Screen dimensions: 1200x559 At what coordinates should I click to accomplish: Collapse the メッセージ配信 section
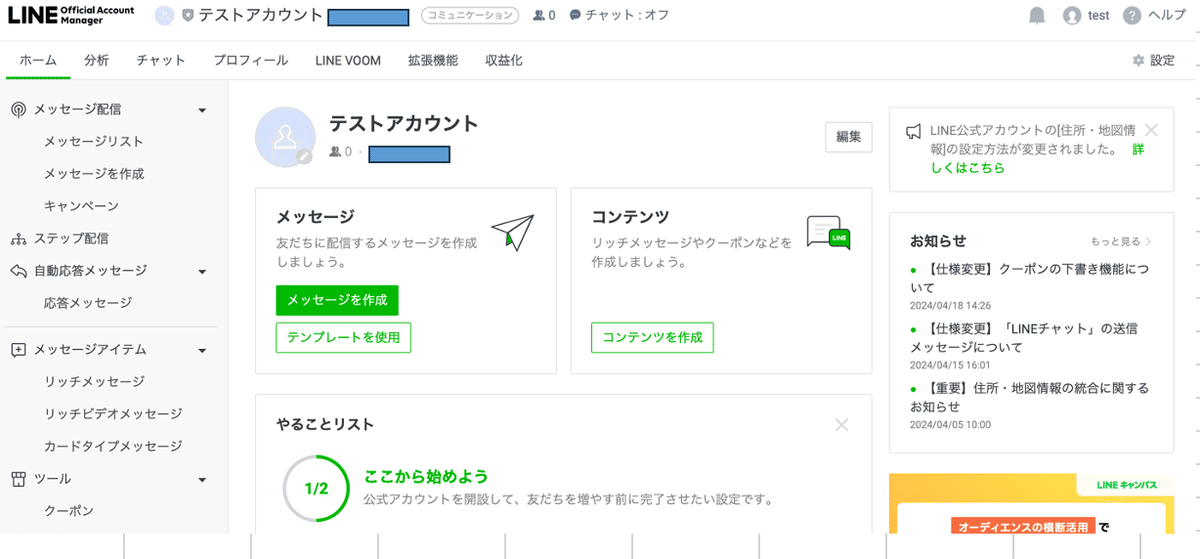click(202, 110)
